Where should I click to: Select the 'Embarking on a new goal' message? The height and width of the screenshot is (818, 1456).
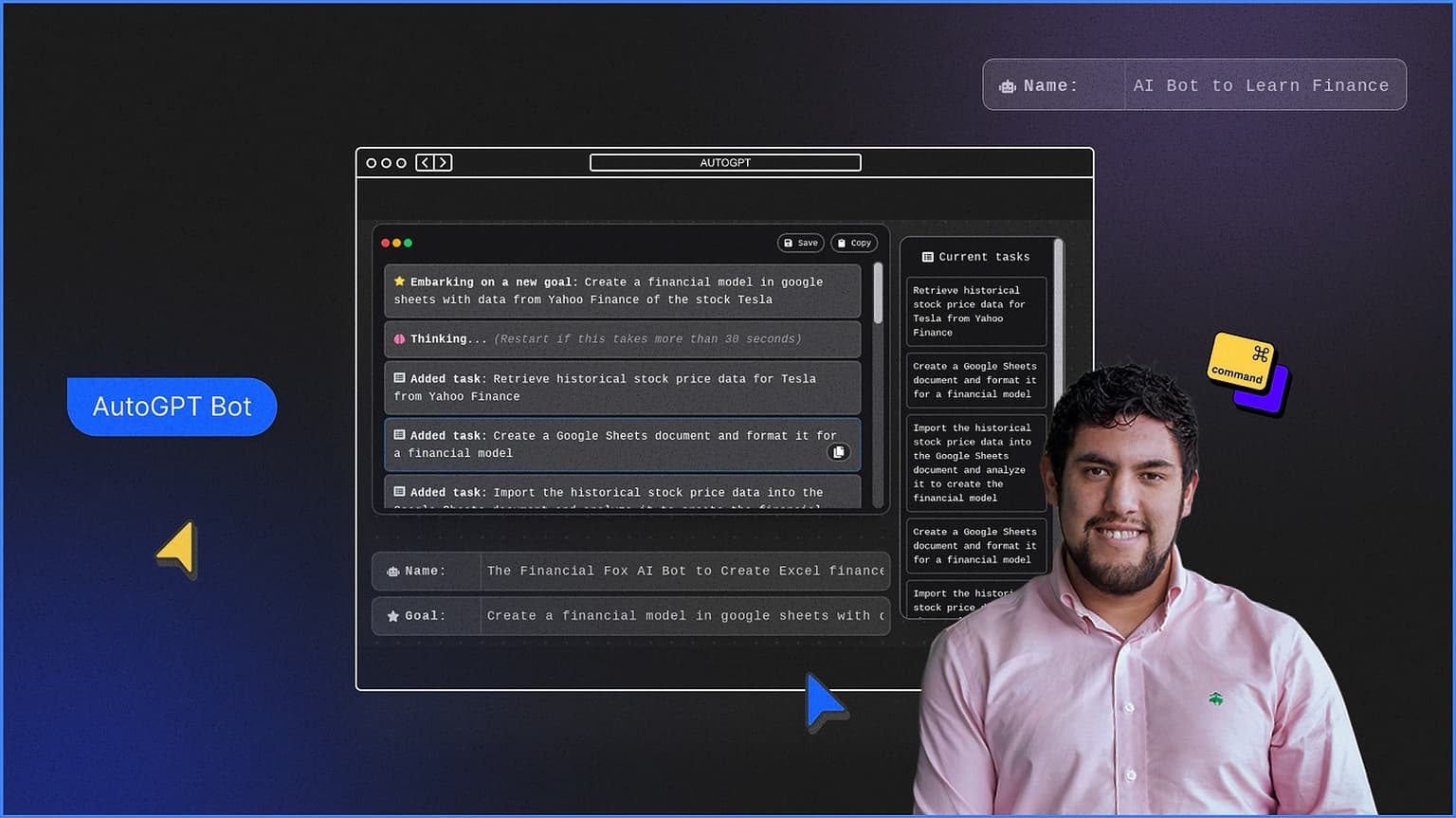click(x=623, y=291)
